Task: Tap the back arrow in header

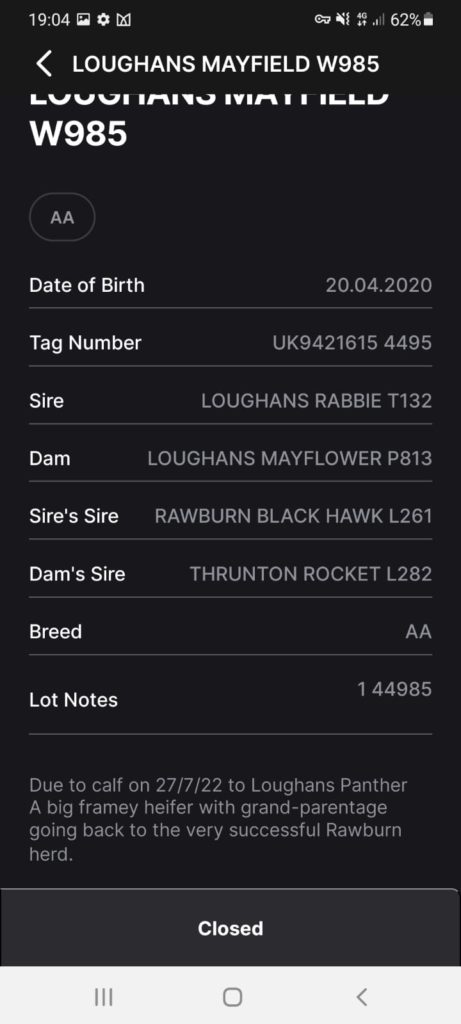Action: (x=44, y=64)
